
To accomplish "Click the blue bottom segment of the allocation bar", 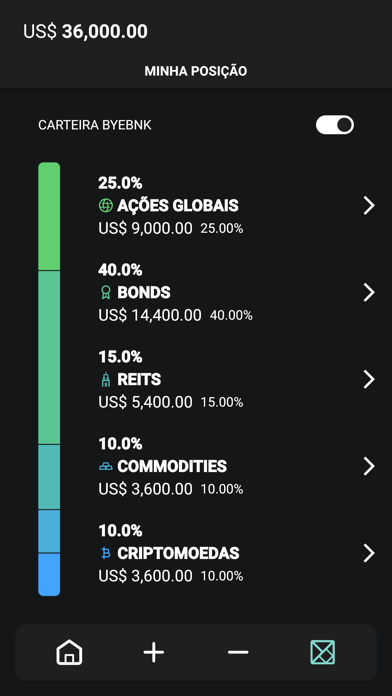I will point(49,574).
